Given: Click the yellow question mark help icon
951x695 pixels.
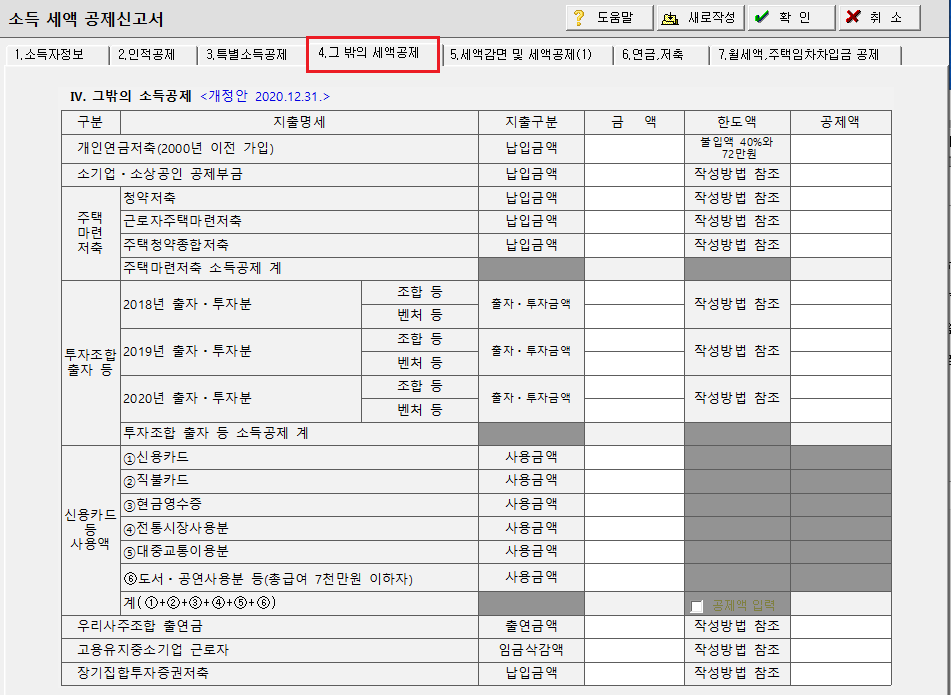Looking at the screenshot, I should click(579, 18).
